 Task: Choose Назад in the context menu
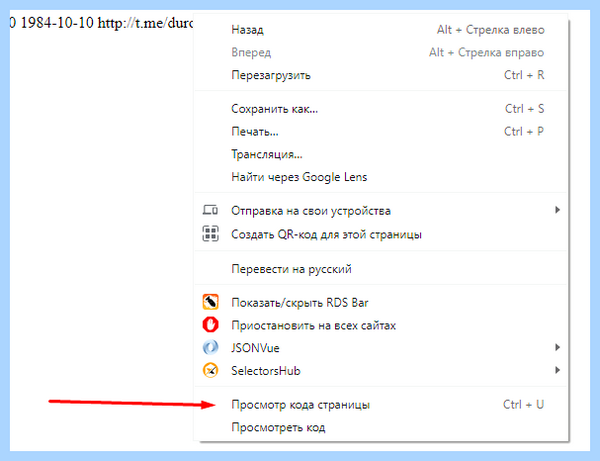(381, 29)
